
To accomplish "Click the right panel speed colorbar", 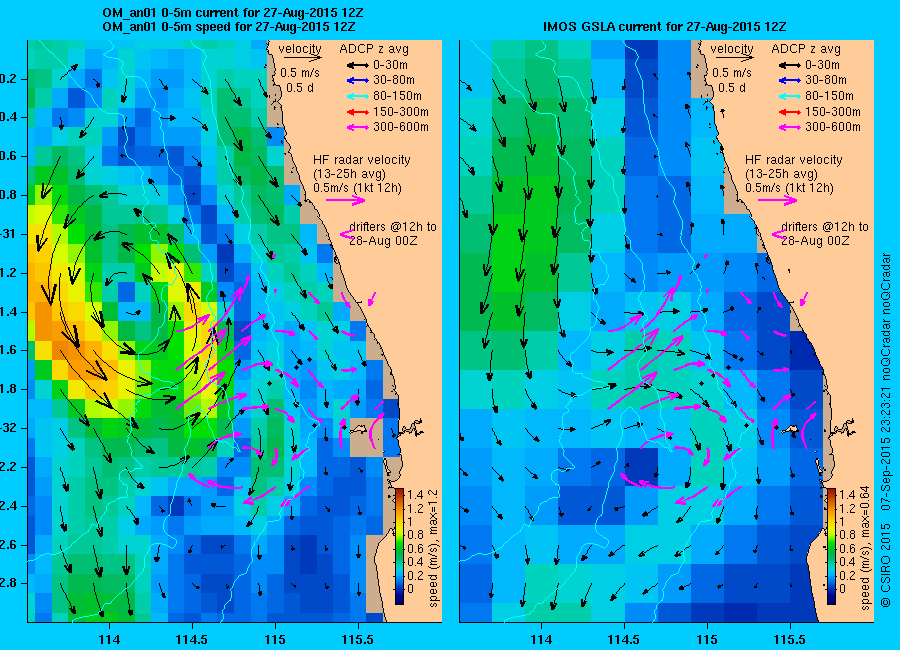I will 831,547.
